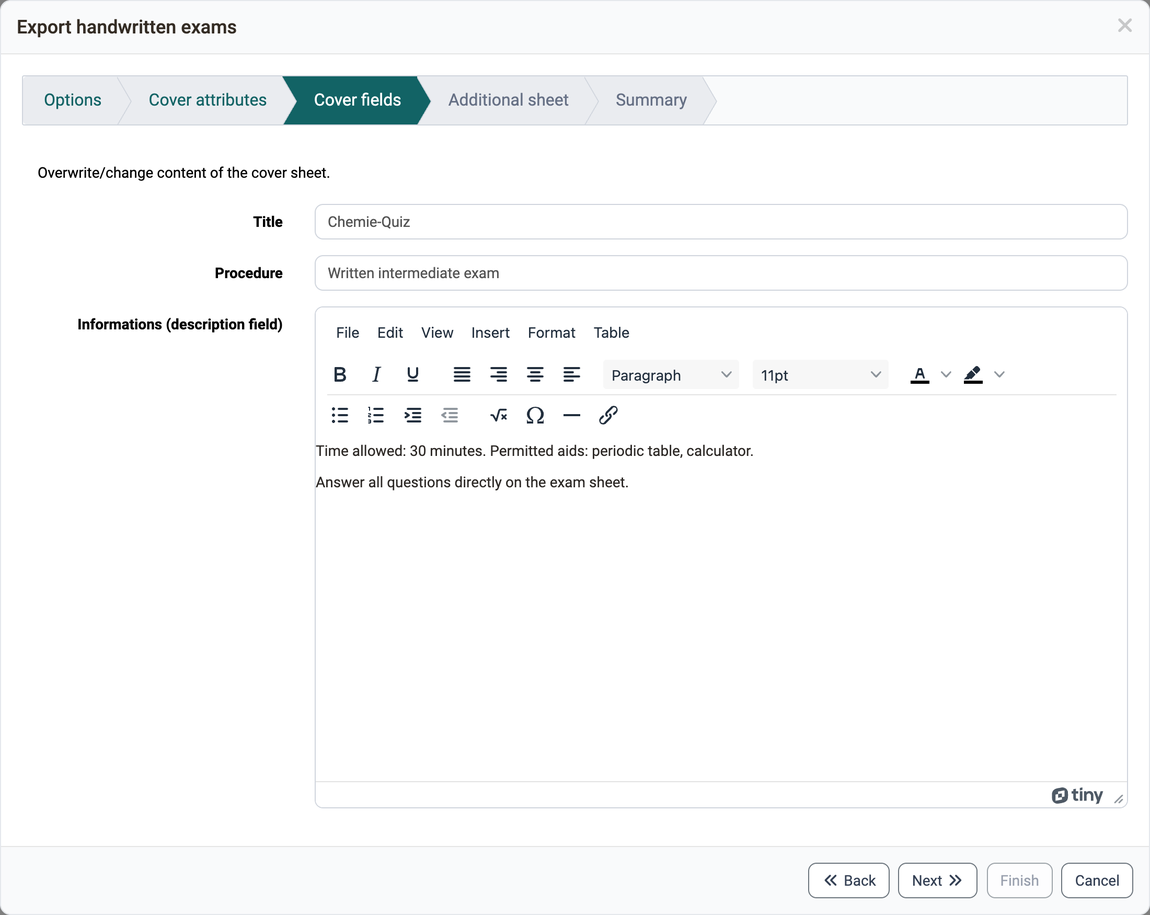Toggle underline formatting in the editor
Viewport: 1150px width, 915px height.
413,375
